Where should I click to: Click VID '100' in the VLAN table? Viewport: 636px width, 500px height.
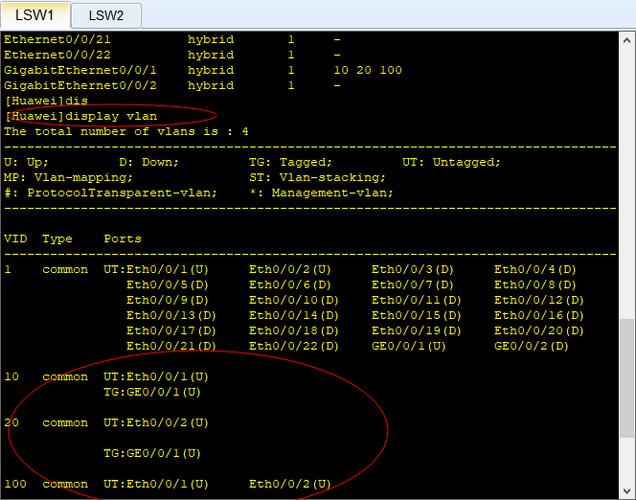pos(15,484)
